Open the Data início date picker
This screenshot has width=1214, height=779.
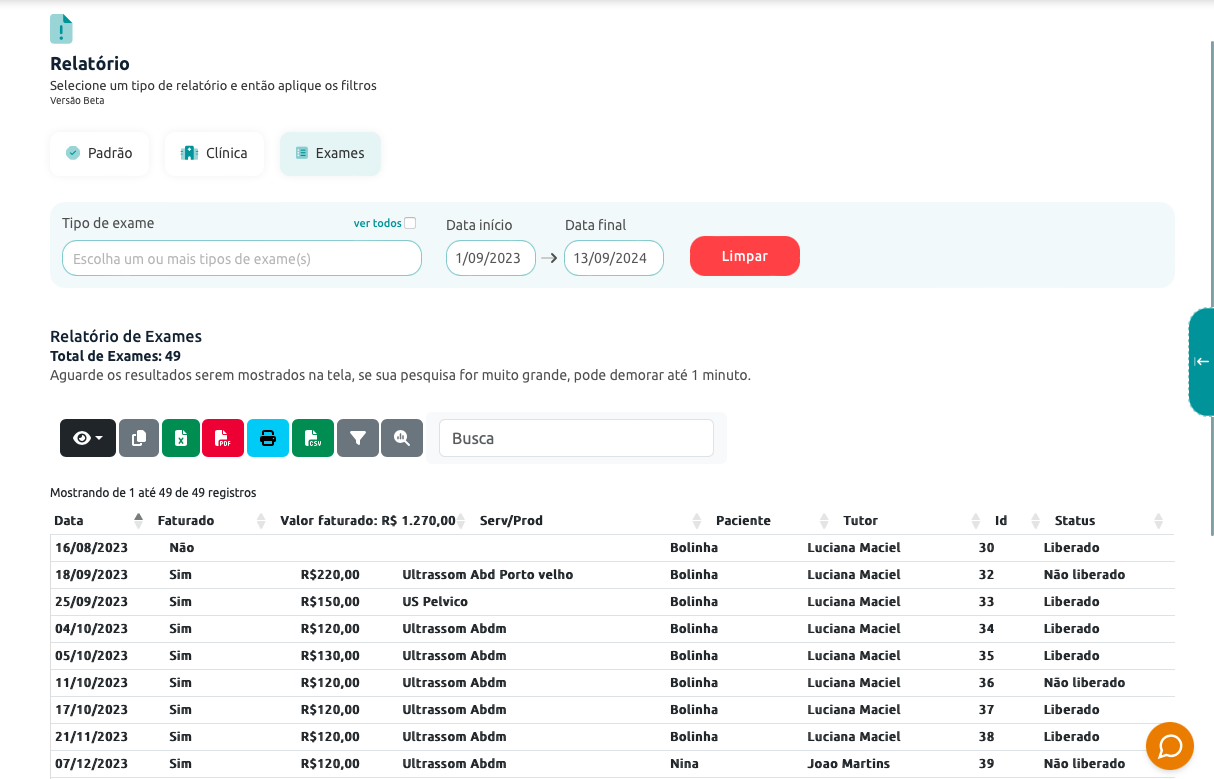pyautogui.click(x=490, y=258)
